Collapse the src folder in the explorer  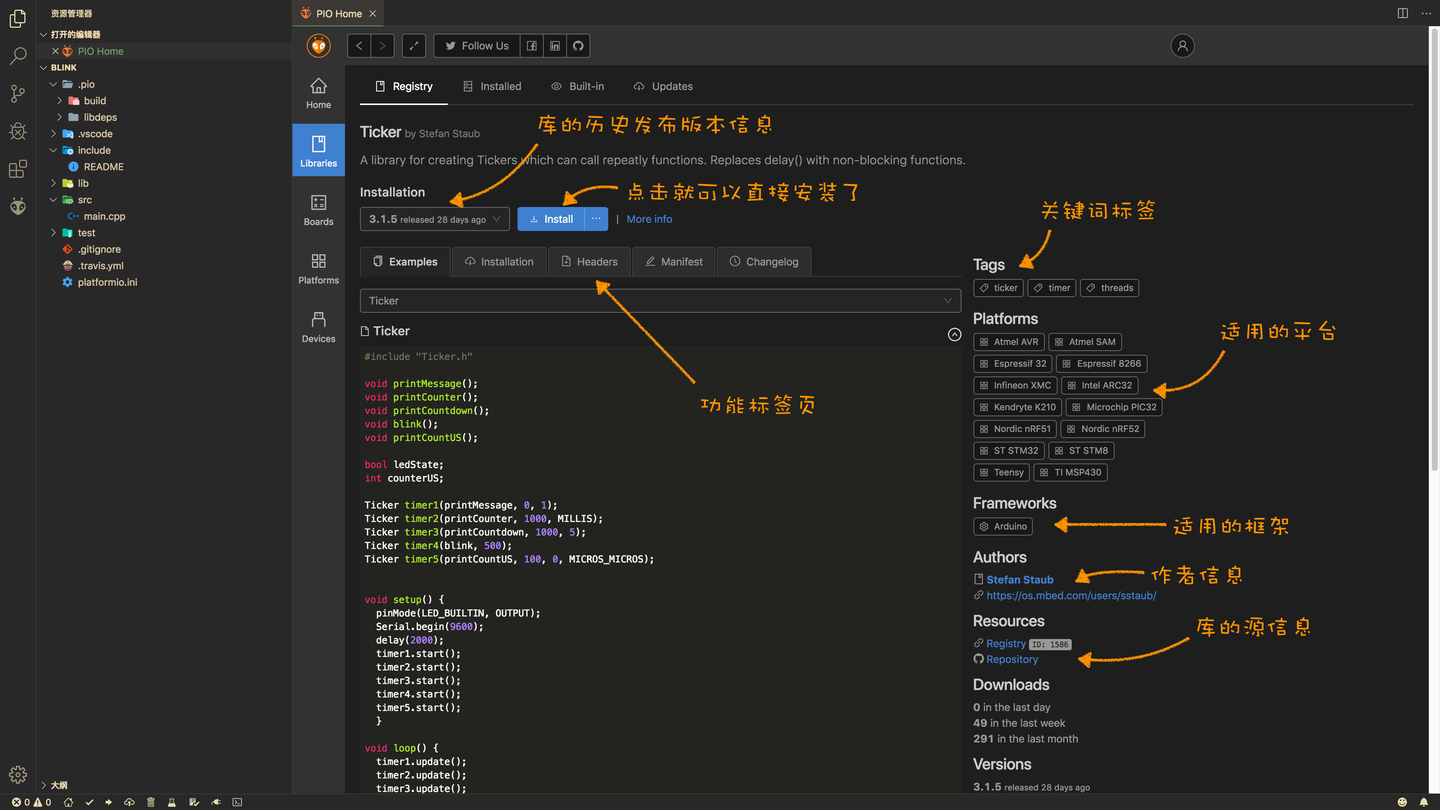51,199
